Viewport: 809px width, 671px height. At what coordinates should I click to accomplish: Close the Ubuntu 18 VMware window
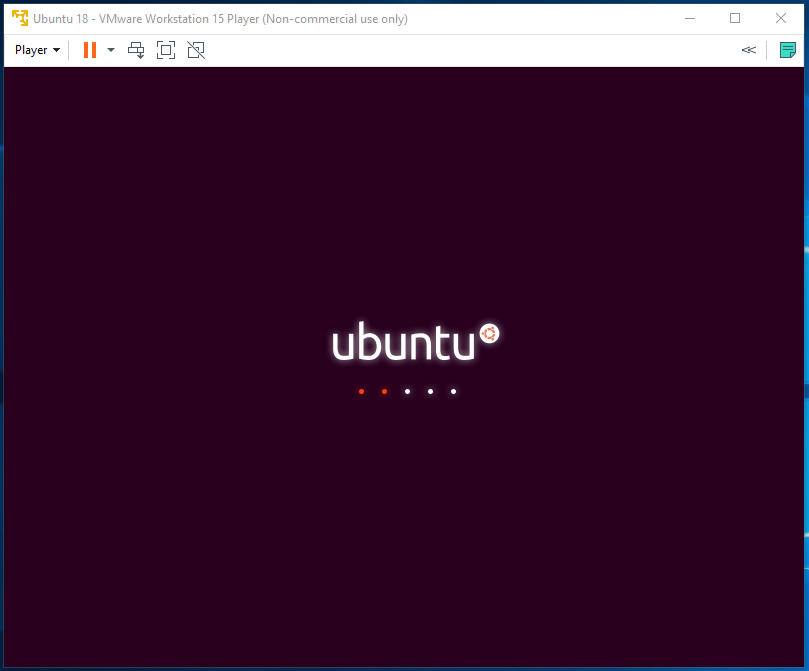(x=781, y=19)
